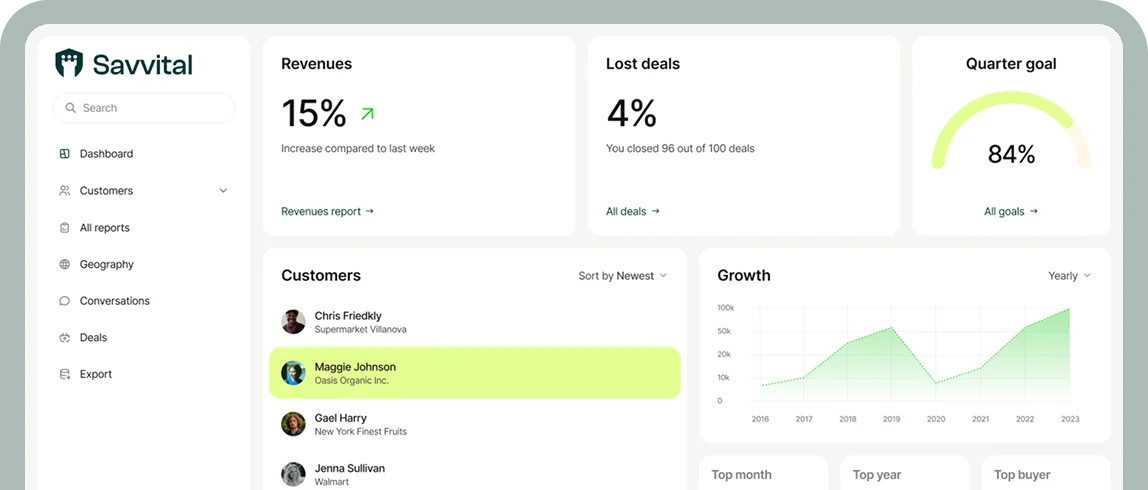The height and width of the screenshot is (490, 1148).
Task: Click the Customers people icon in sidebar
Action: pyautogui.click(x=65, y=191)
